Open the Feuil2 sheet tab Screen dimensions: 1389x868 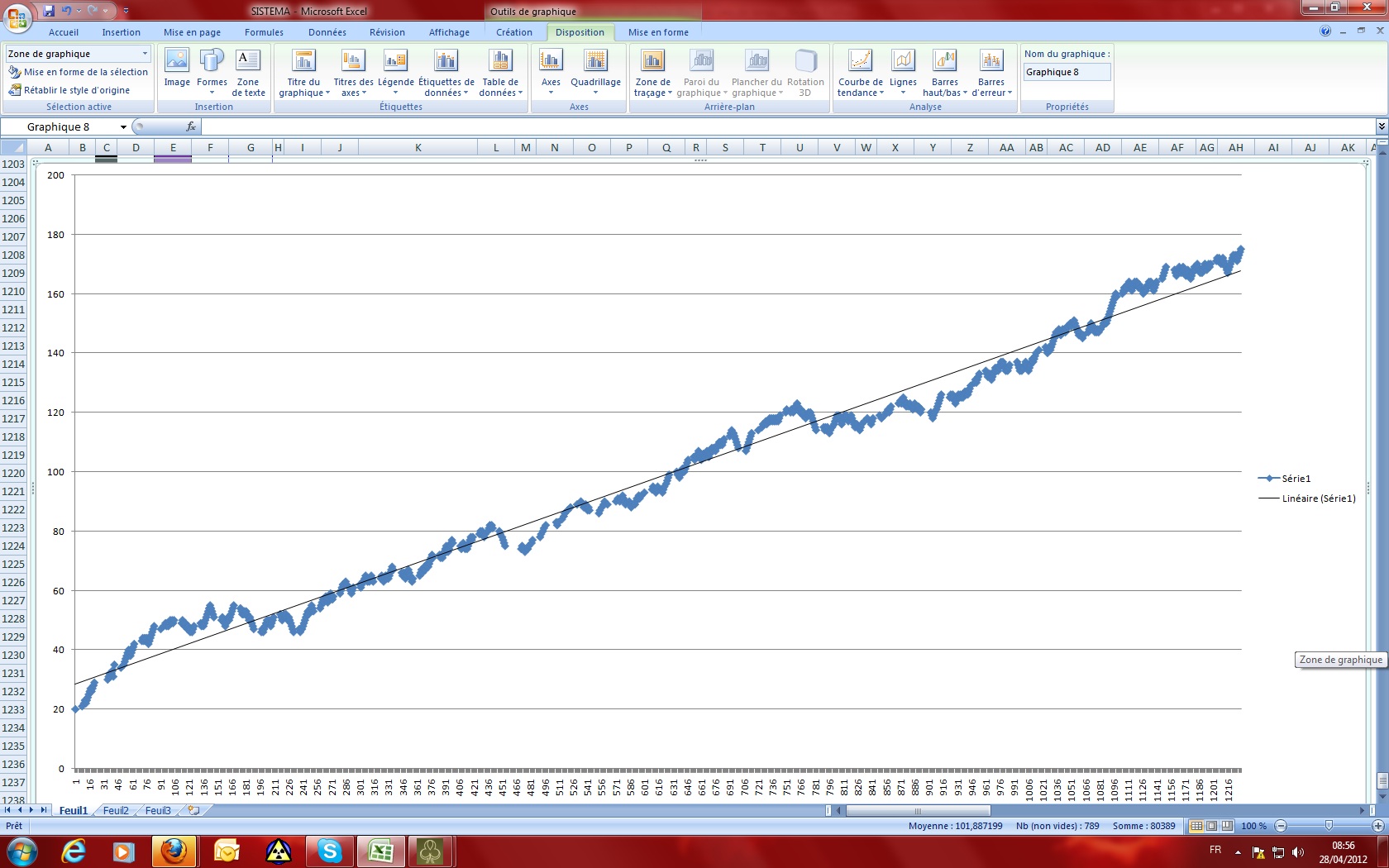[116, 811]
